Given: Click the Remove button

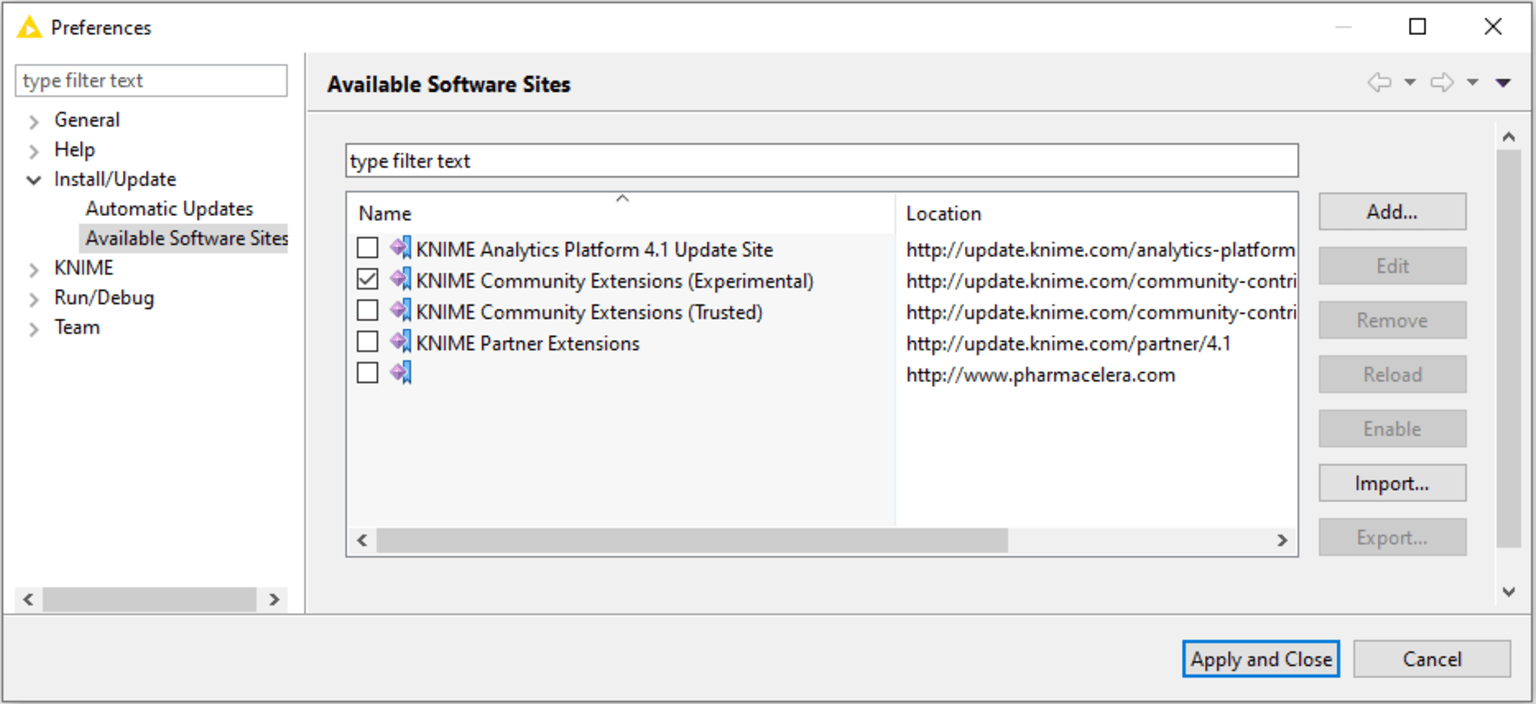Looking at the screenshot, I should click(1392, 320).
